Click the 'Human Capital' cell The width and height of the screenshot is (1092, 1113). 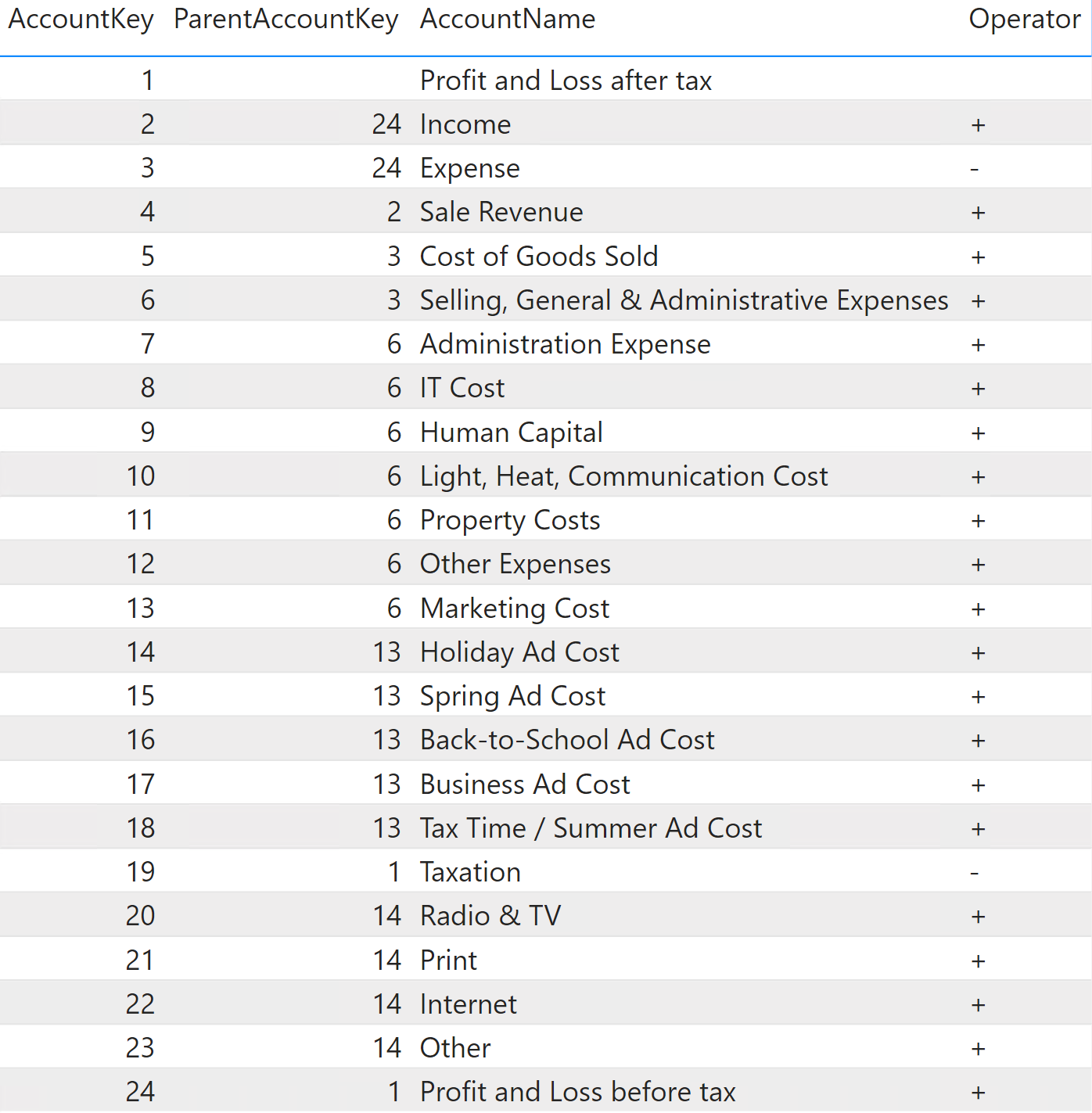[x=512, y=433]
